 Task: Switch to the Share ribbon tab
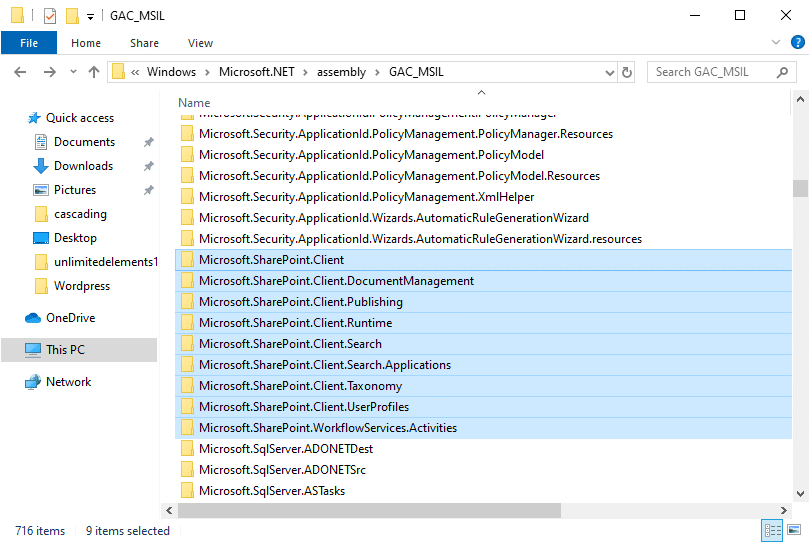click(x=144, y=43)
